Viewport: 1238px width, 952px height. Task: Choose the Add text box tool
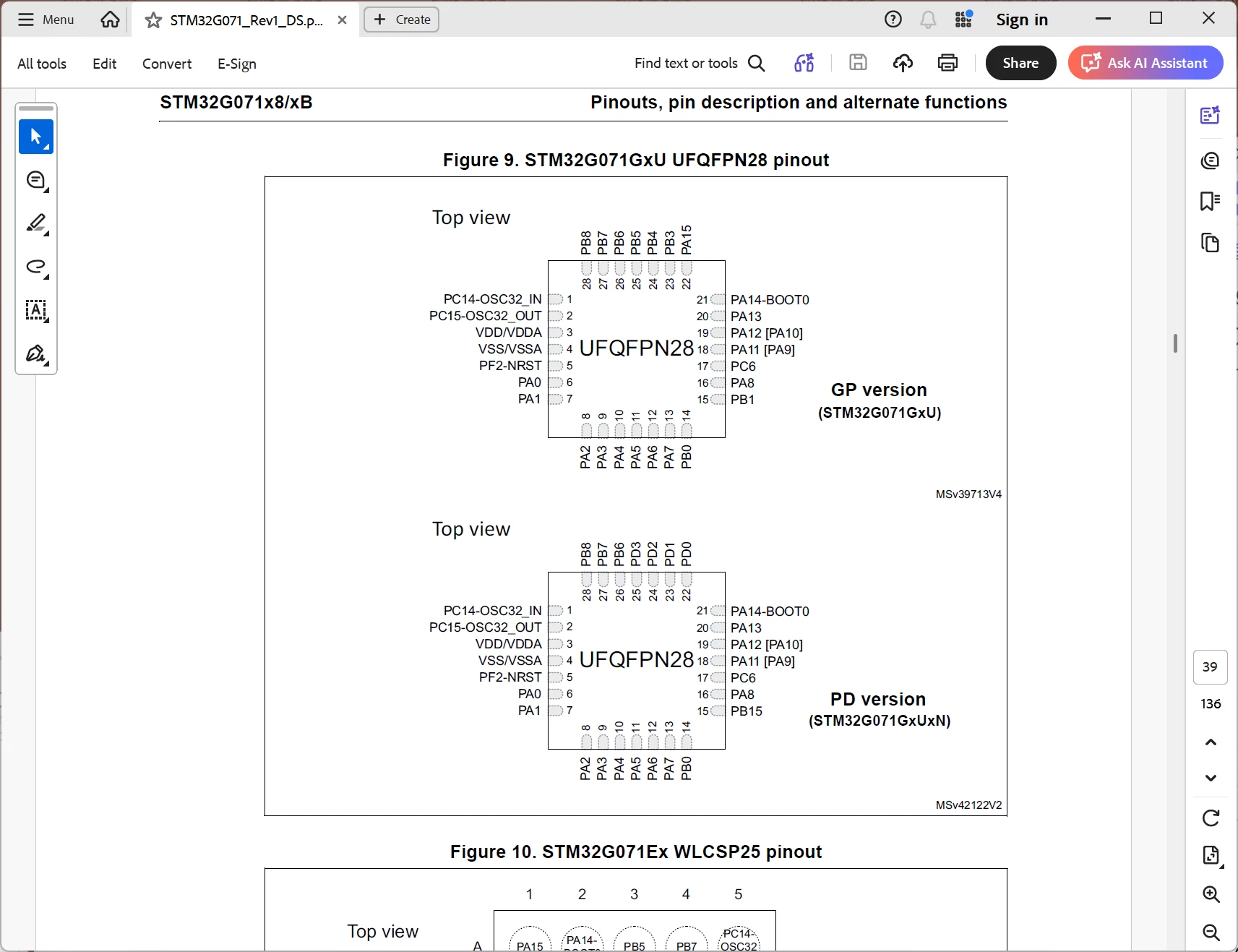36,311
